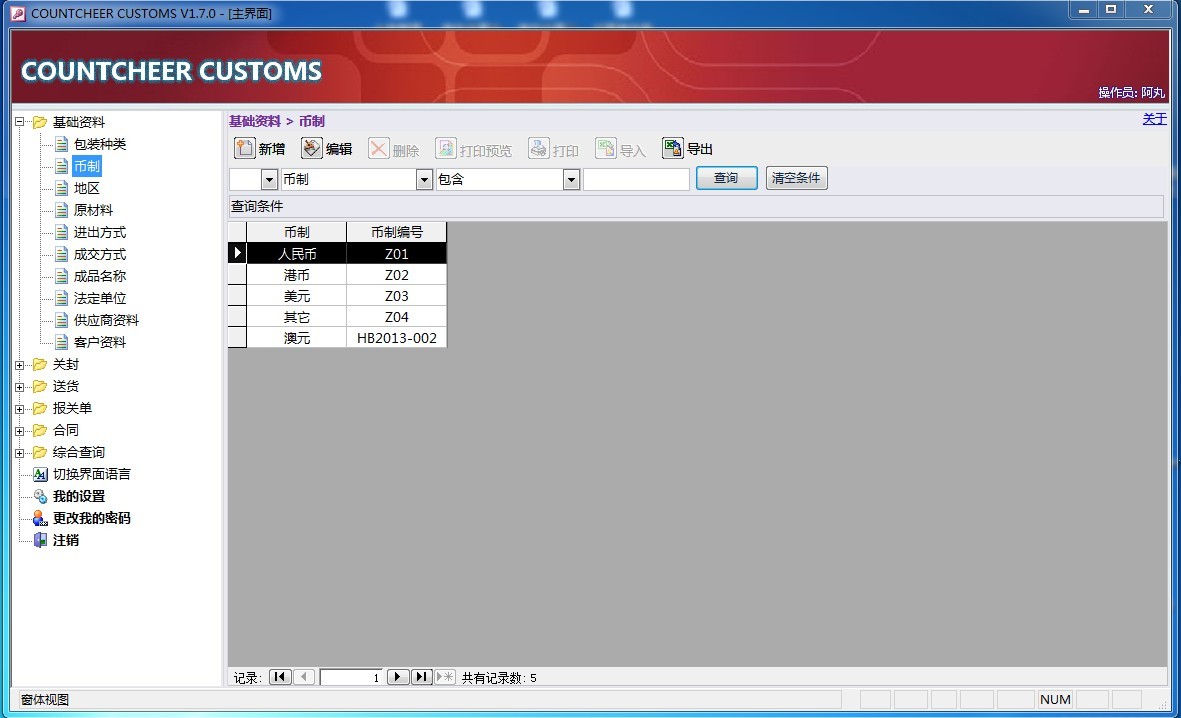Viewport: 1181px width, 718px height.
Task: Collapse the 基础资料 tree node
Action: coord(20,122)
